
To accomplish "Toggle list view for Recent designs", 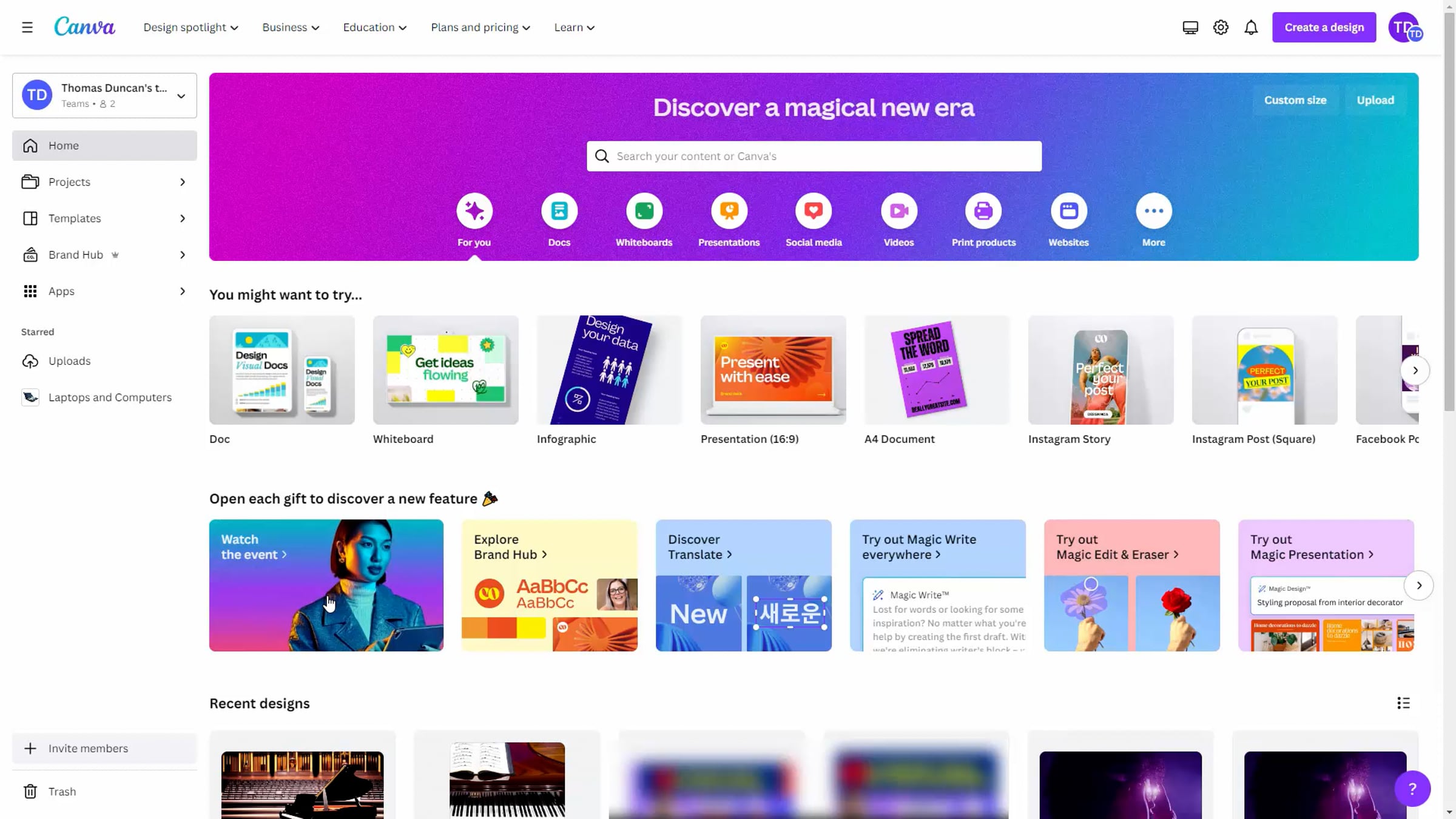I will tap(1403, 703).
